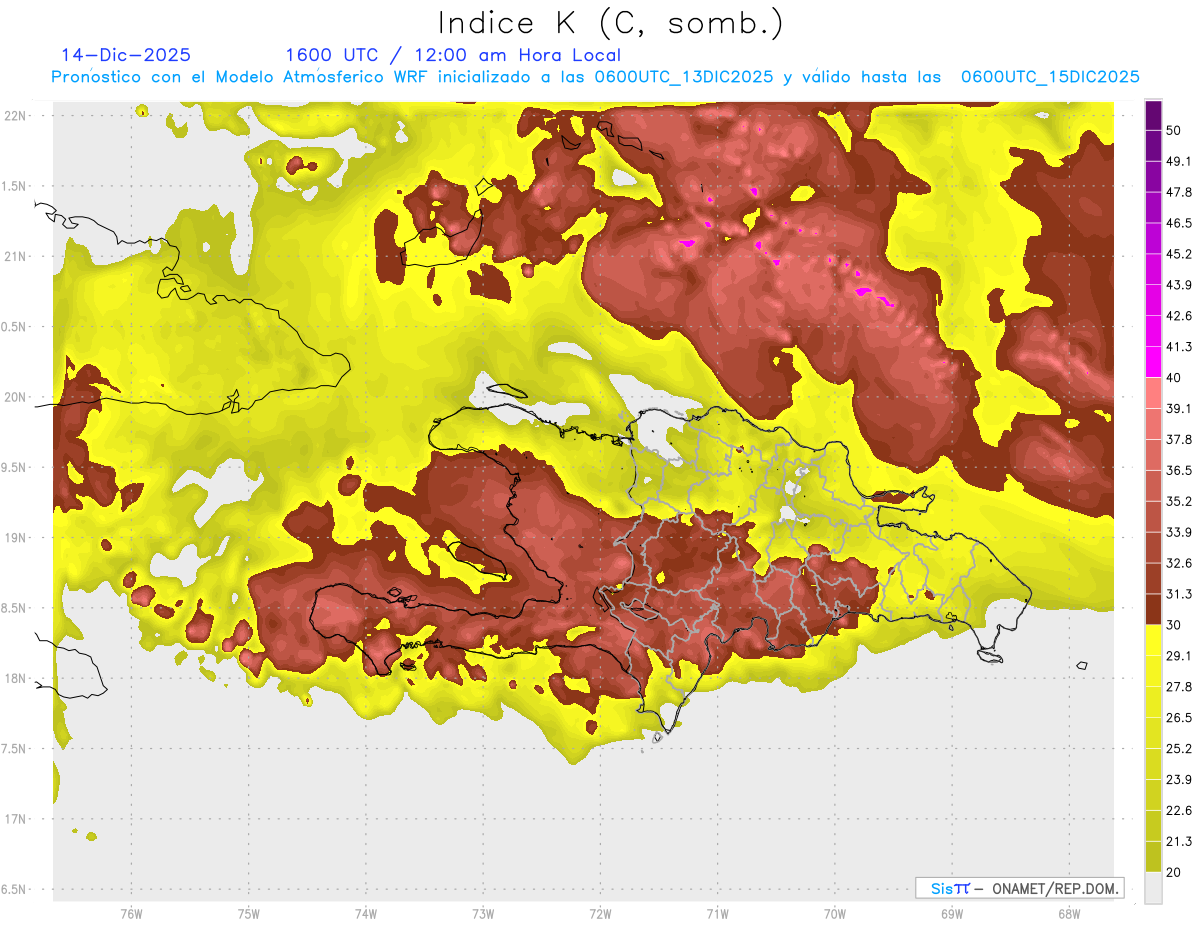Click the "35.2" legend value
Viewport: 1200px width, 927px height.
point(1179,501)
